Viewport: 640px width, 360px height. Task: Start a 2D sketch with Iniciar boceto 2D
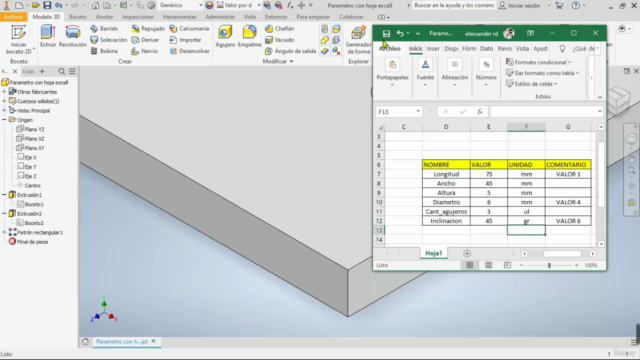(18, 40)
